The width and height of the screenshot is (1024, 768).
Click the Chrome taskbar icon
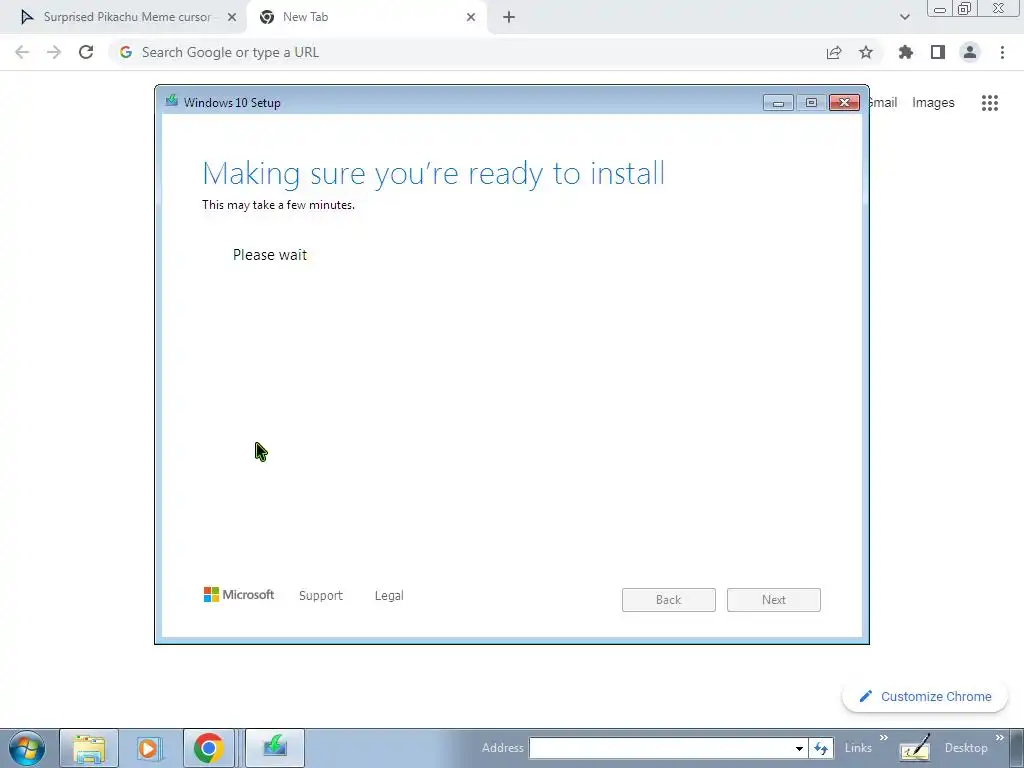209,748
